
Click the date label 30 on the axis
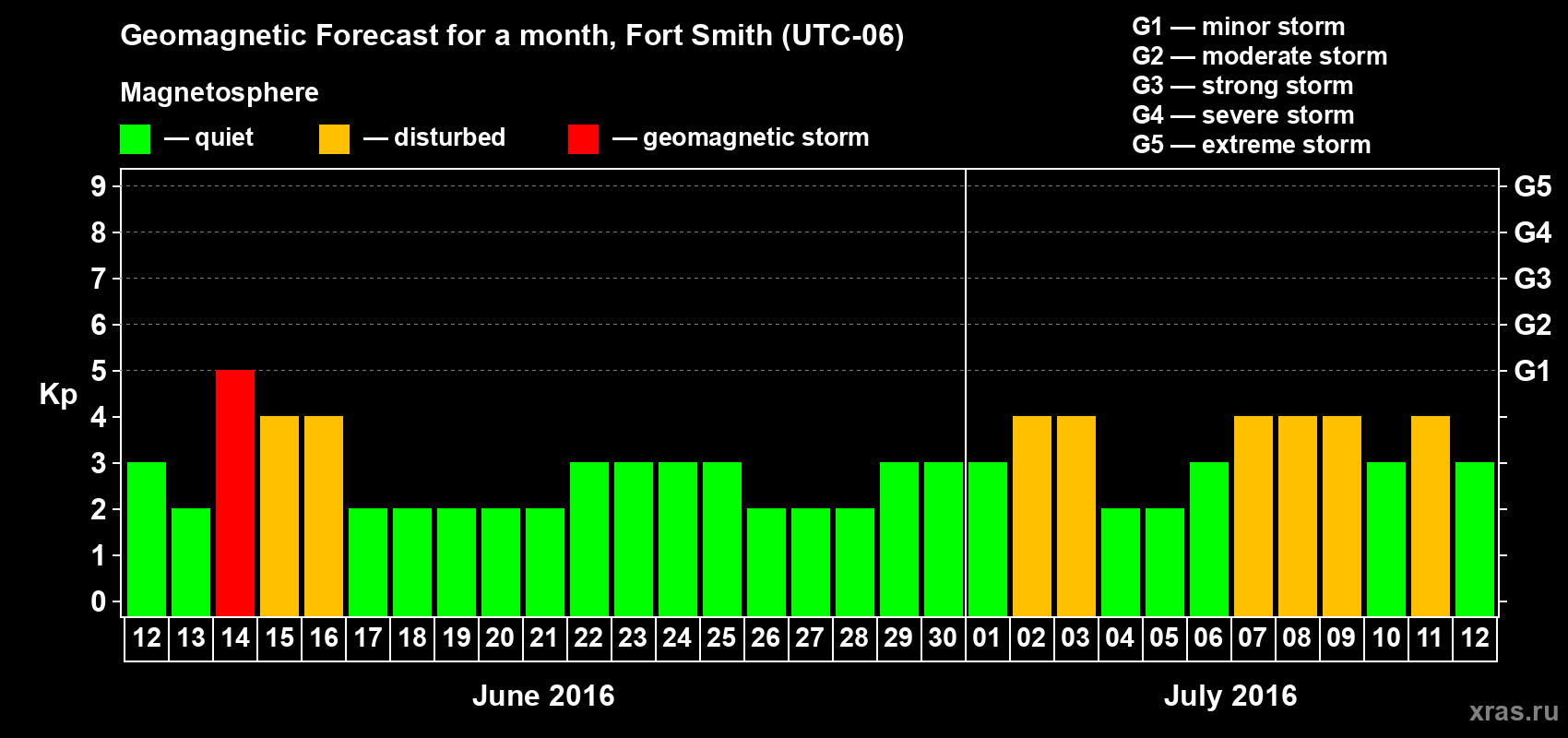(x=943, y=638)
